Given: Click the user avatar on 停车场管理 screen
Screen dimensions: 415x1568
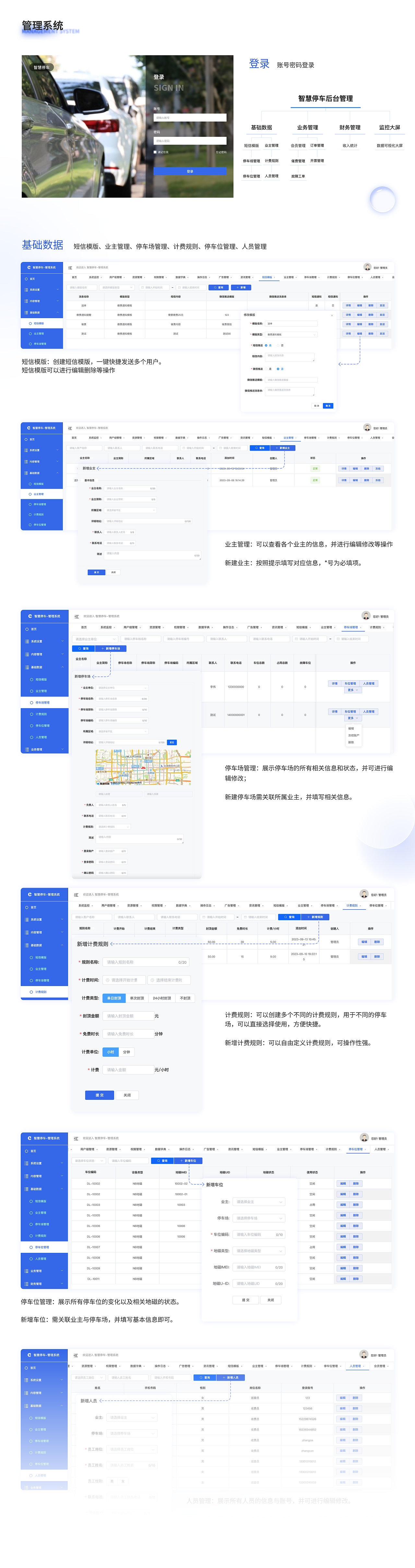Looking at the screenshot, I should coord(366,615).
